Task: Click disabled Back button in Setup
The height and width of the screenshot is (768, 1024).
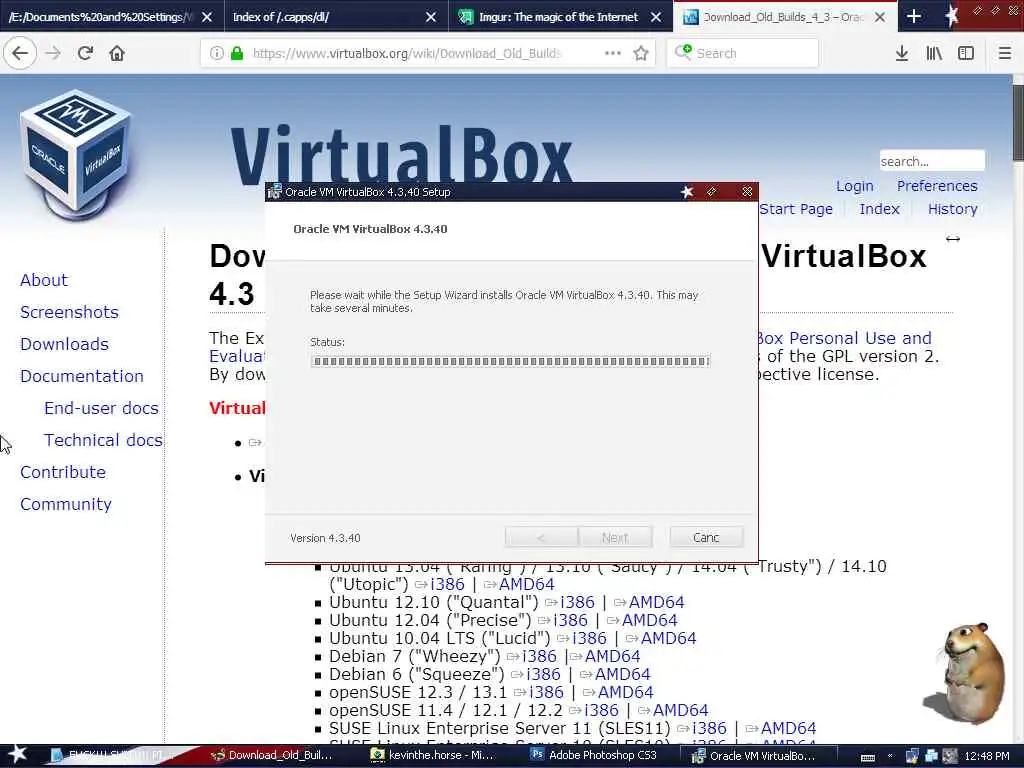Action: (541, 537)
